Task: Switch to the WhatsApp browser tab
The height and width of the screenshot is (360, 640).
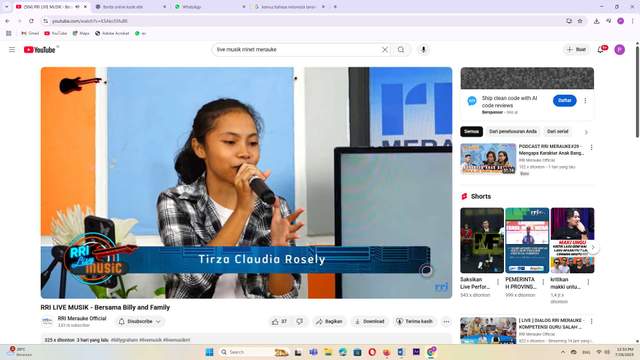Action: (210, 7)
